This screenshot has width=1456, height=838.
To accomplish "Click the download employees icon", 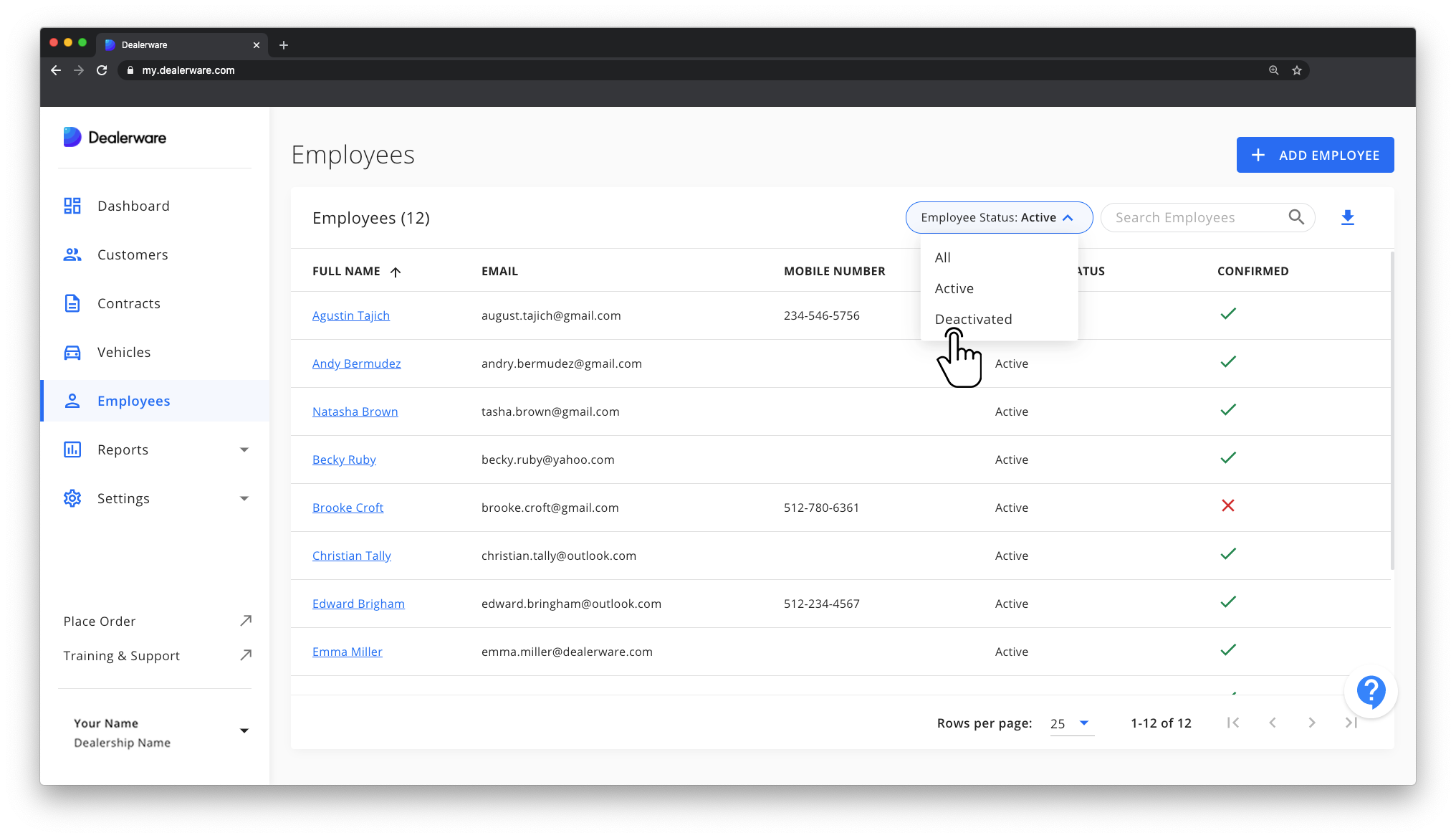I will [x=1348, y=218].
